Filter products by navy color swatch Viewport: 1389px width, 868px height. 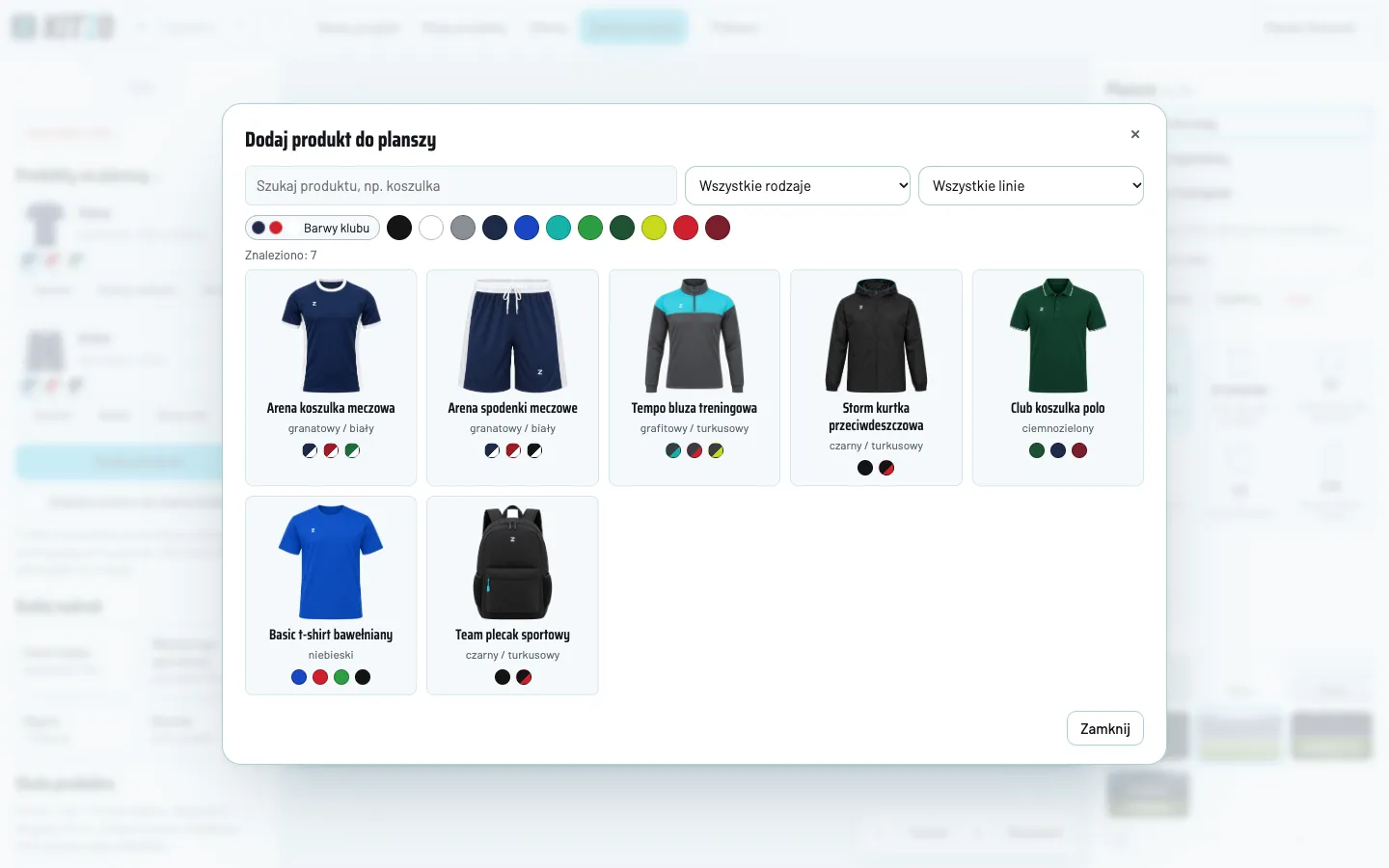pyautogui.click(x=495, y=228)
